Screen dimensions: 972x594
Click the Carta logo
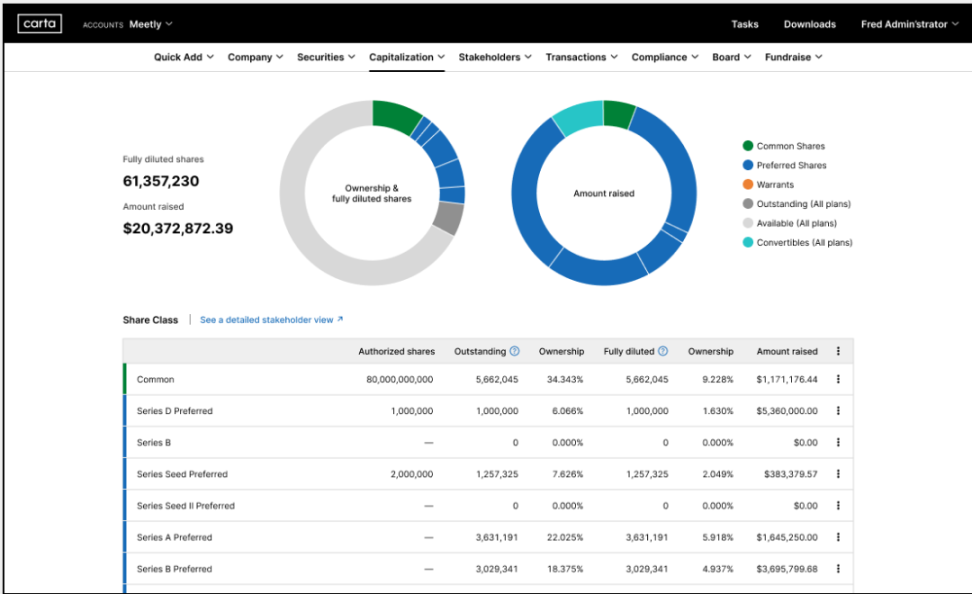coord(40,24)
